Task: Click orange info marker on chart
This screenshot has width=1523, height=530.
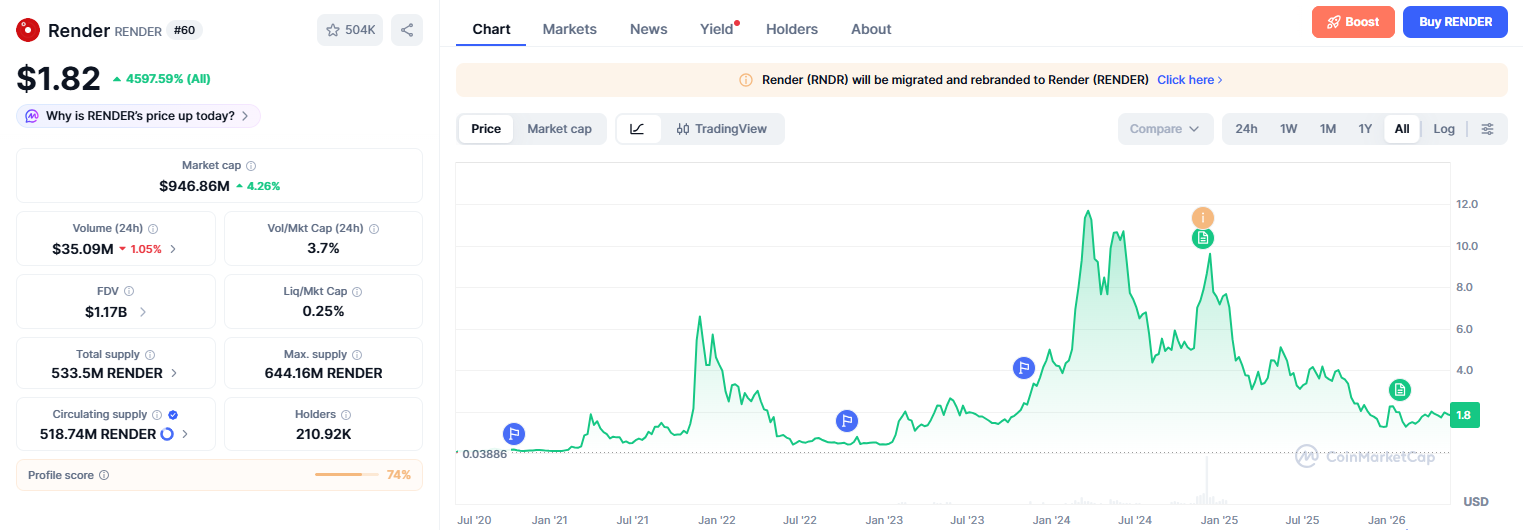Action: pos(1203,217)
